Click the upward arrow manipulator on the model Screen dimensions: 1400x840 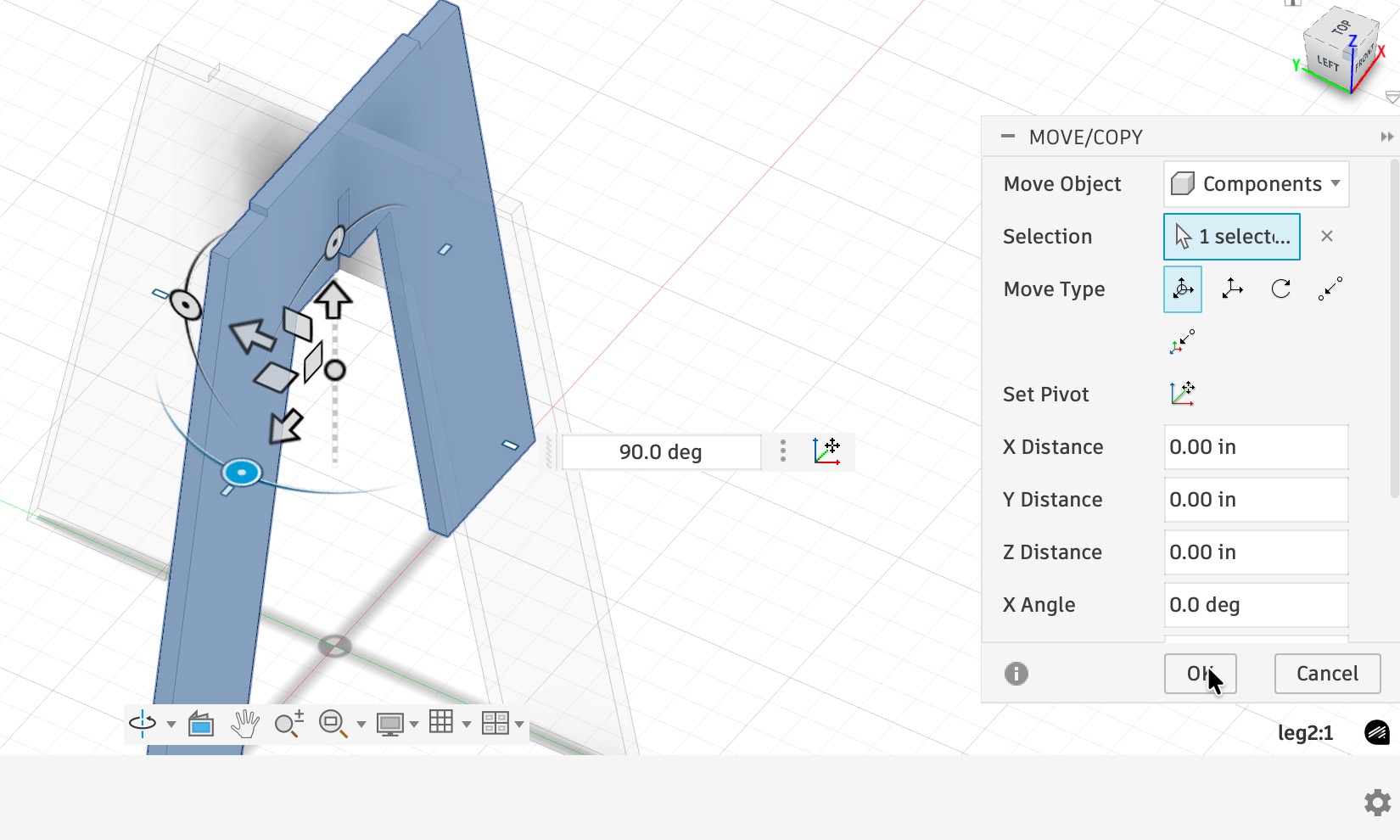point(333,300)
